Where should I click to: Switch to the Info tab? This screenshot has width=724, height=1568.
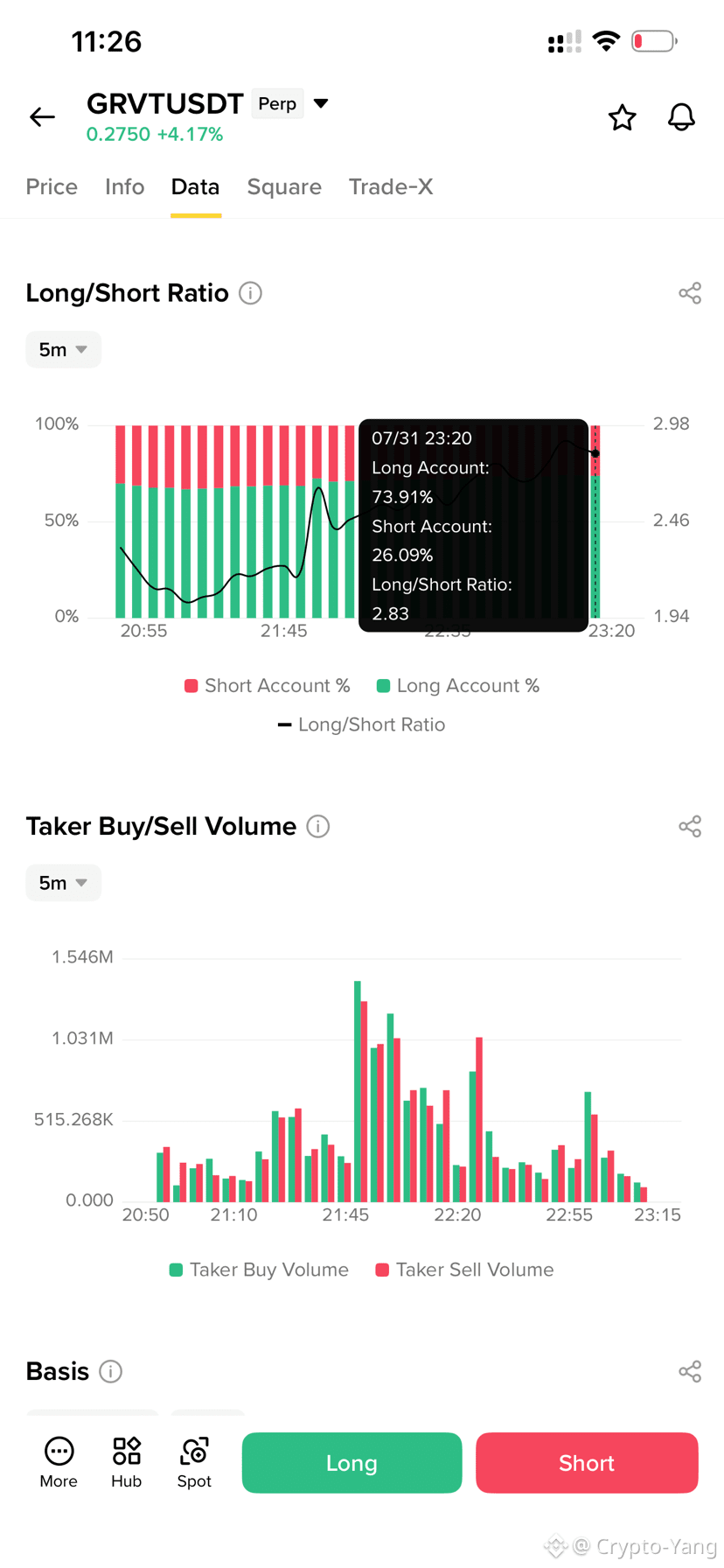tap(124, 186)
